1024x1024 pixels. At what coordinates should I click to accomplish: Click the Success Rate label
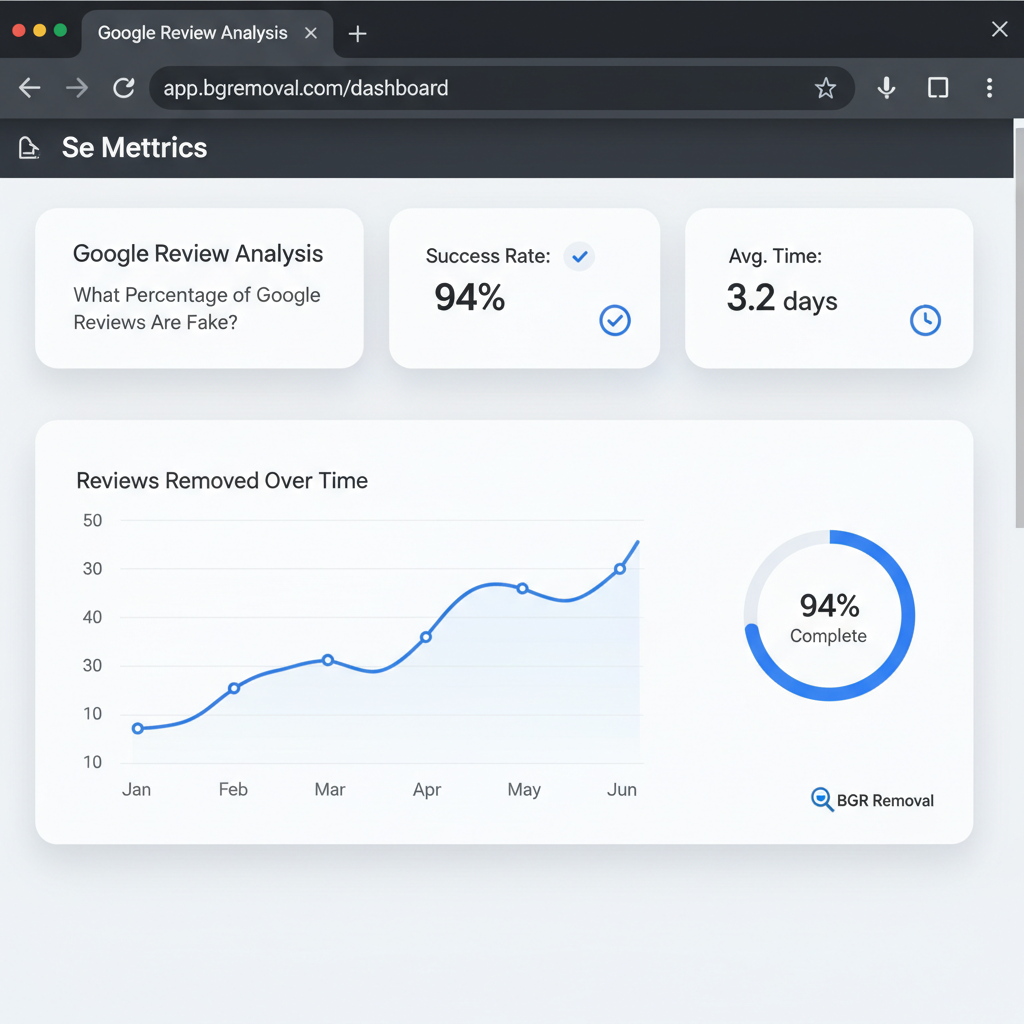[x=488, y=256]
